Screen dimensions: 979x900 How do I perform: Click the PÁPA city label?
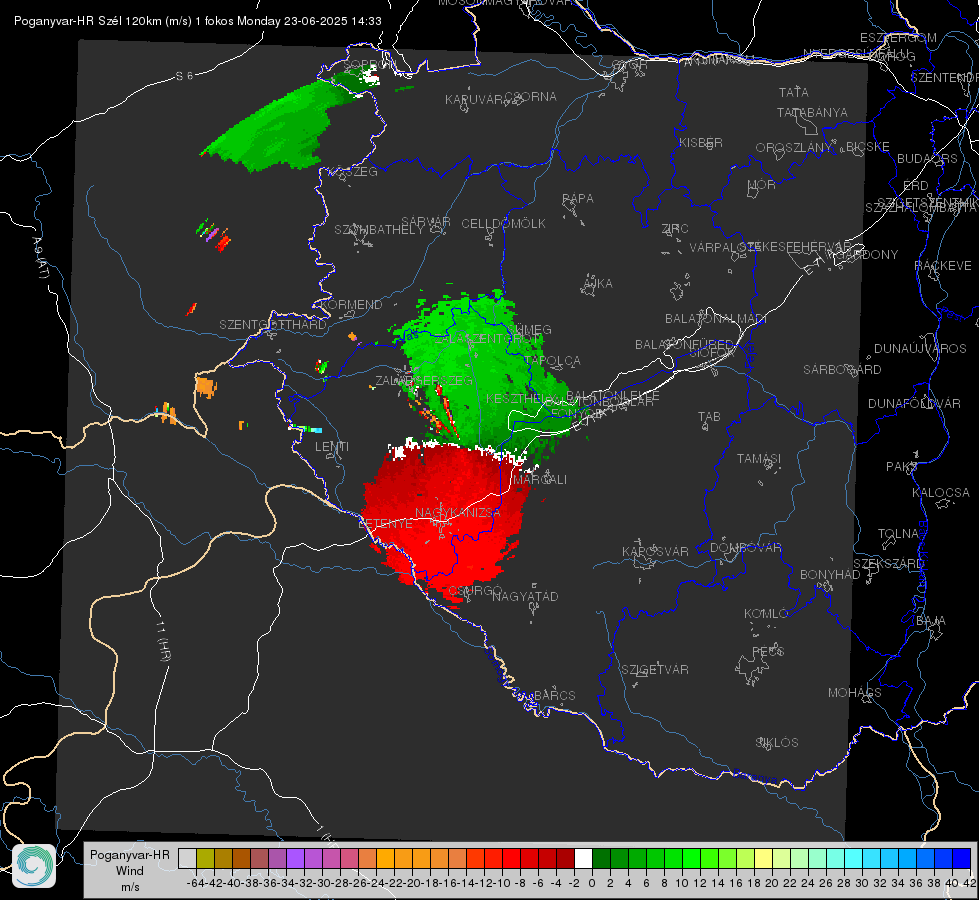(578, 199)
